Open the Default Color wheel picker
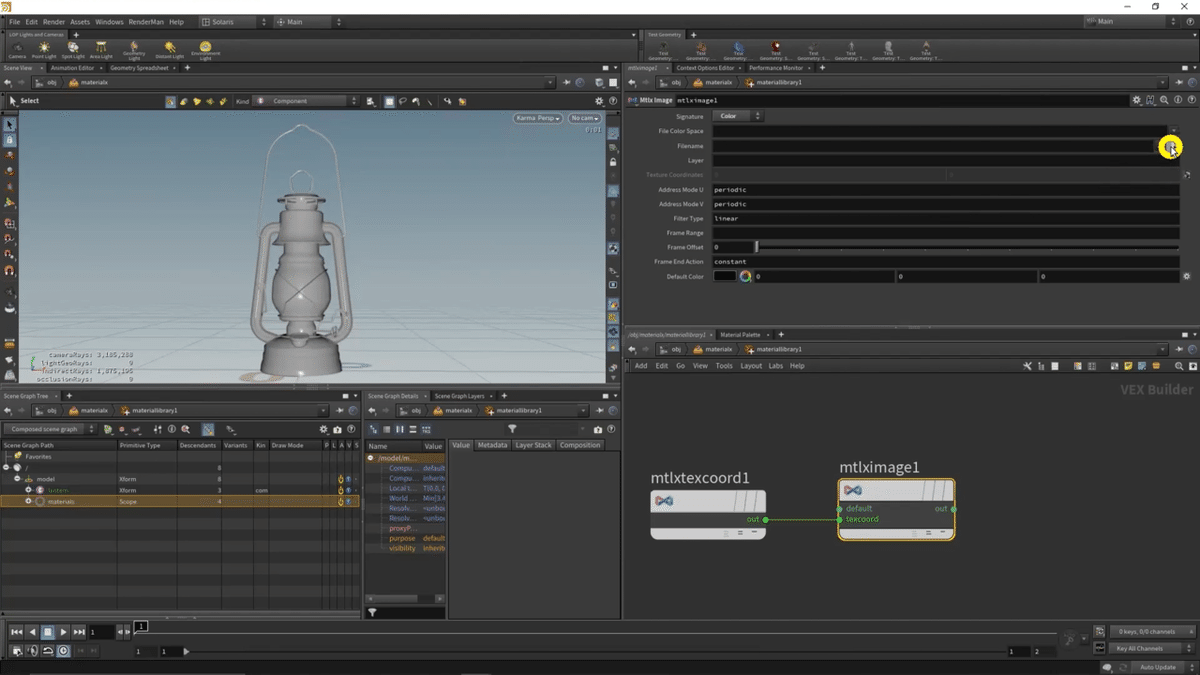The image size is (1200, 675). (x=745, y=276)
